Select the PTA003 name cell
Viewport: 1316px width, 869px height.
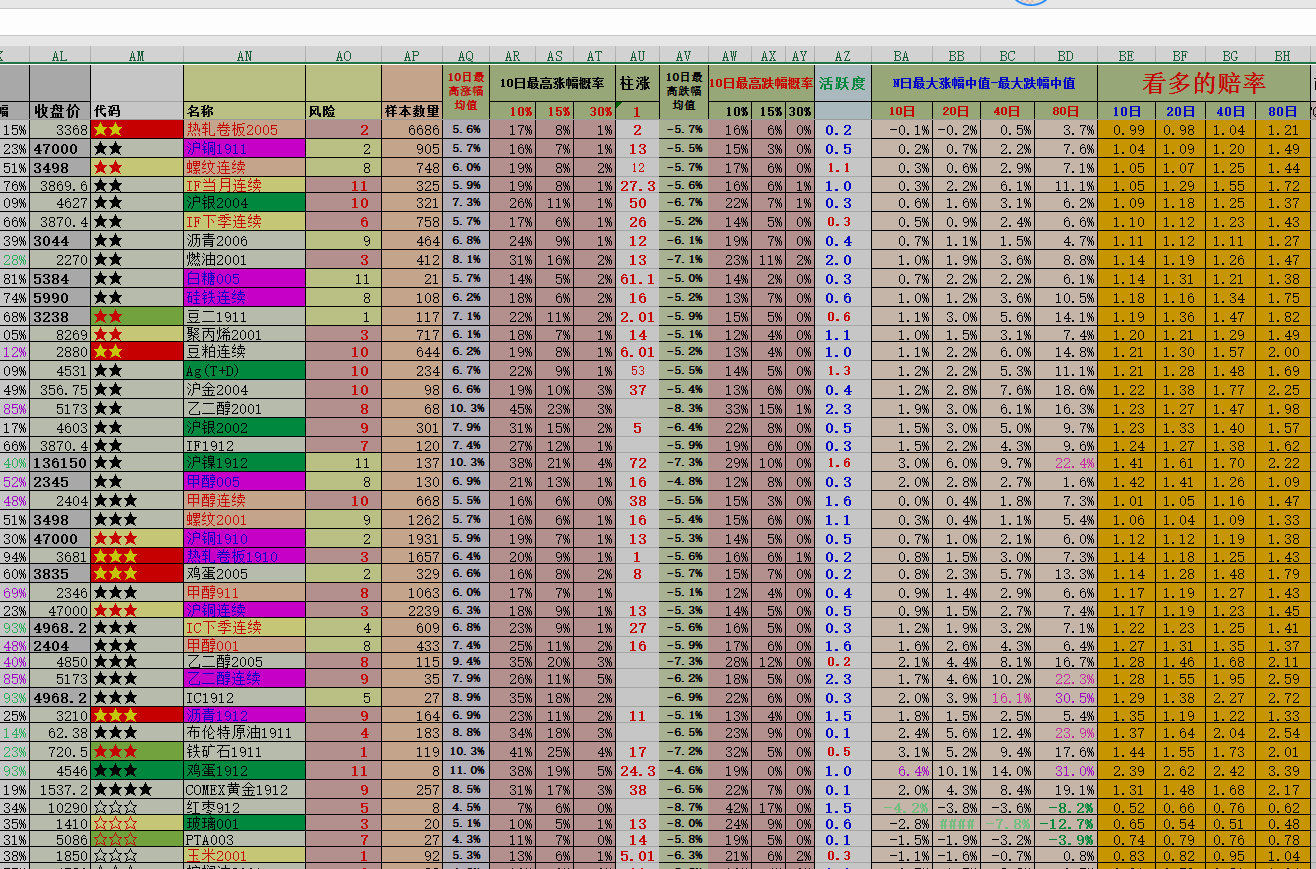tap(244, 840)
